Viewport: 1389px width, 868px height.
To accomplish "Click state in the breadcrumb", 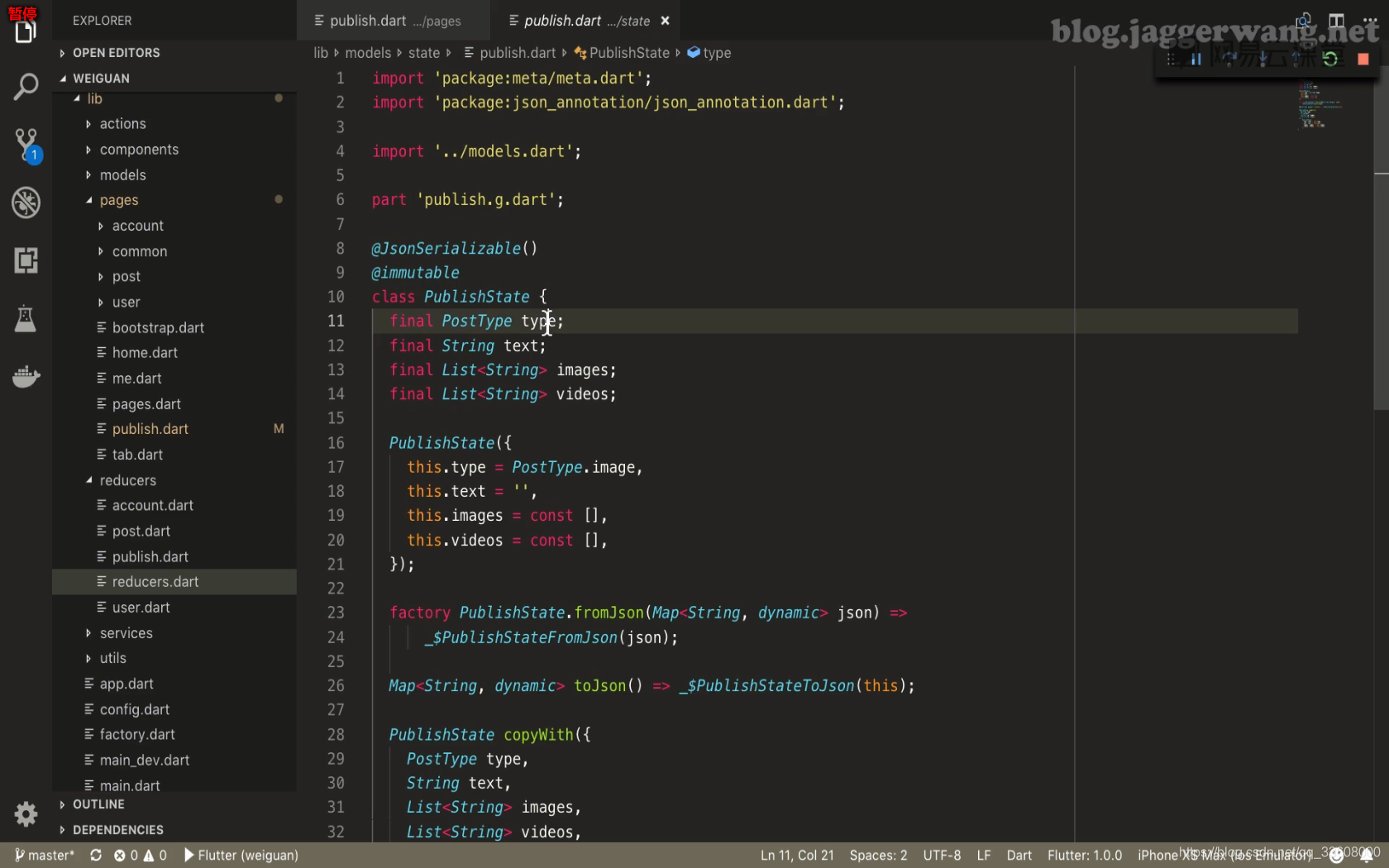I will click(424, 53).
